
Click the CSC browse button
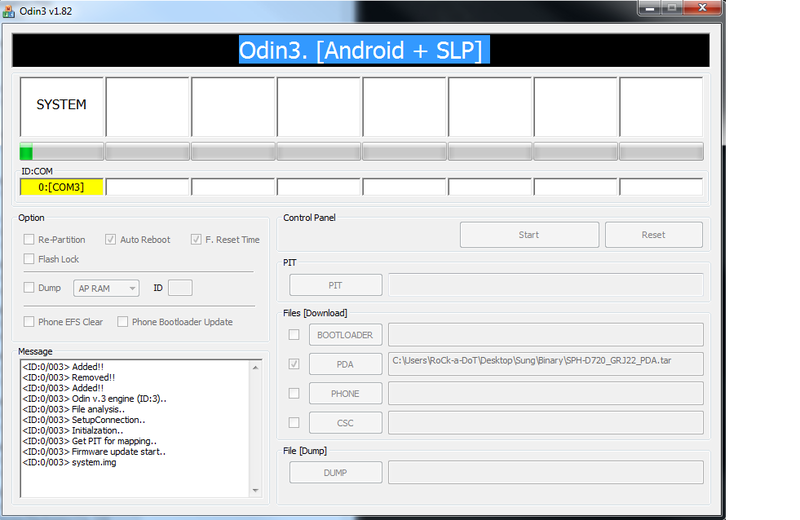345,423
